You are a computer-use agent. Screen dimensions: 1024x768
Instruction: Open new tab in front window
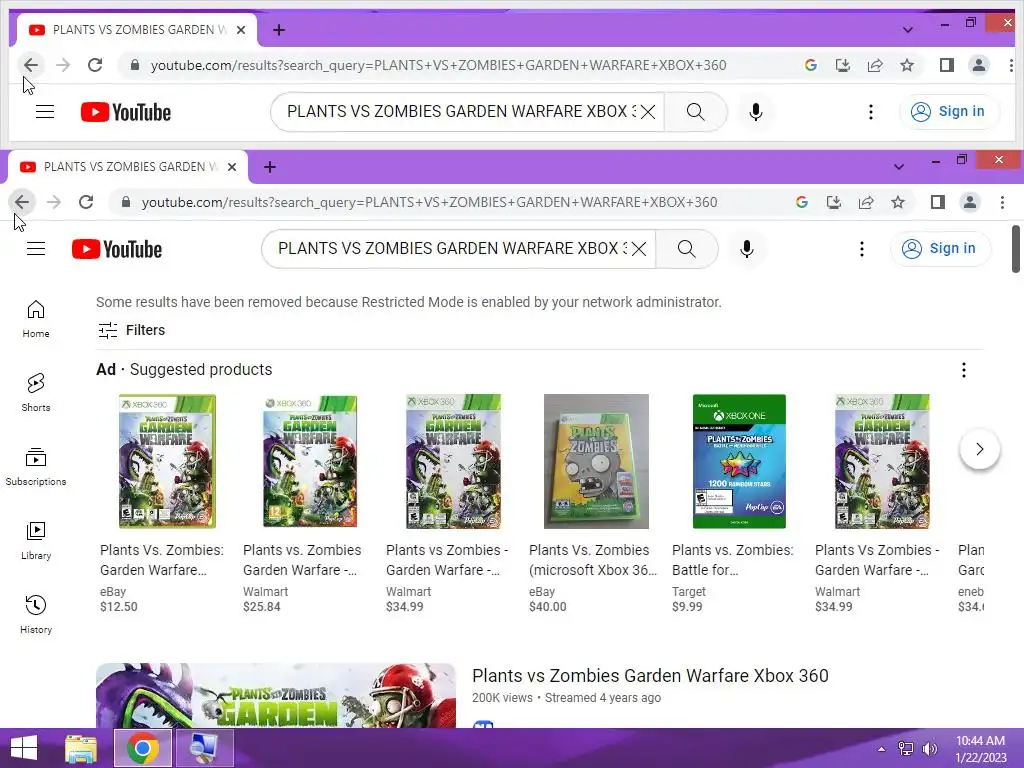coord(270,167)
